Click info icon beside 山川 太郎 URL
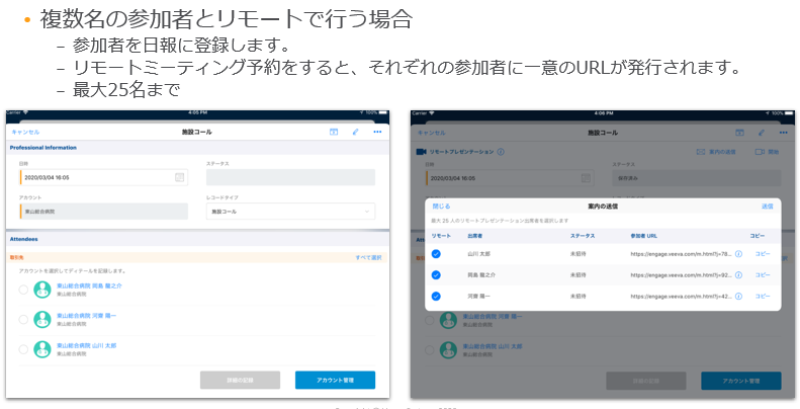 [x=739, y=255]
